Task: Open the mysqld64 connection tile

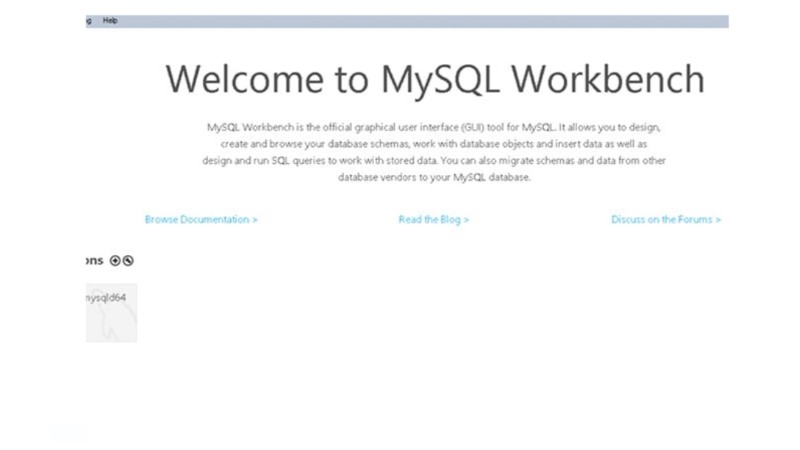Action: point(111,313)
